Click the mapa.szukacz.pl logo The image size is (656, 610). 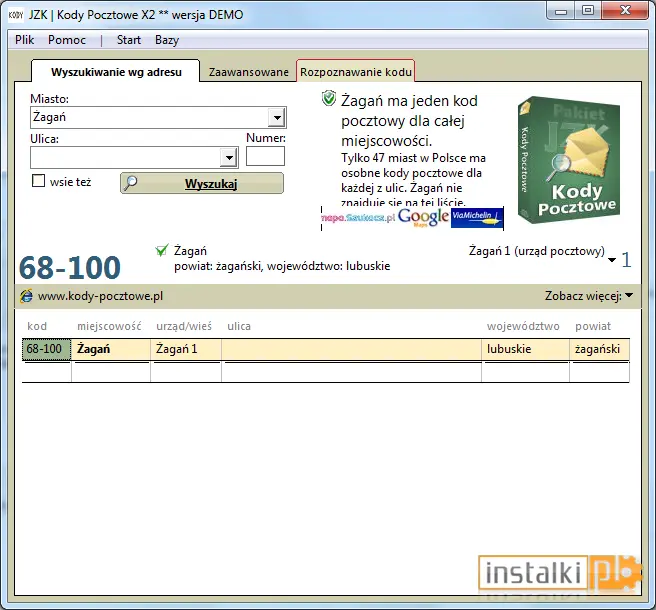coord(359,218)
